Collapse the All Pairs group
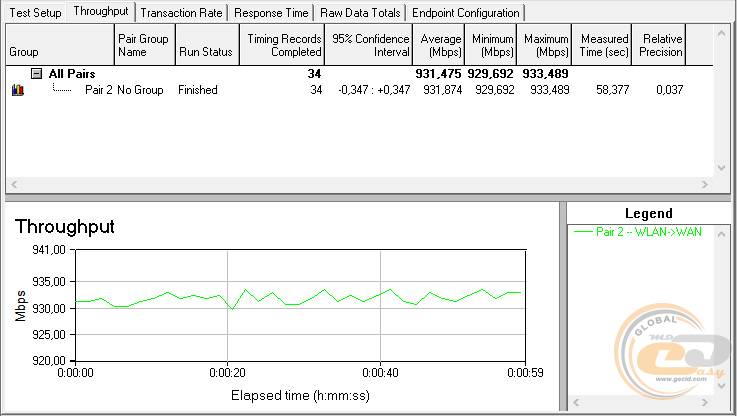 37,74
